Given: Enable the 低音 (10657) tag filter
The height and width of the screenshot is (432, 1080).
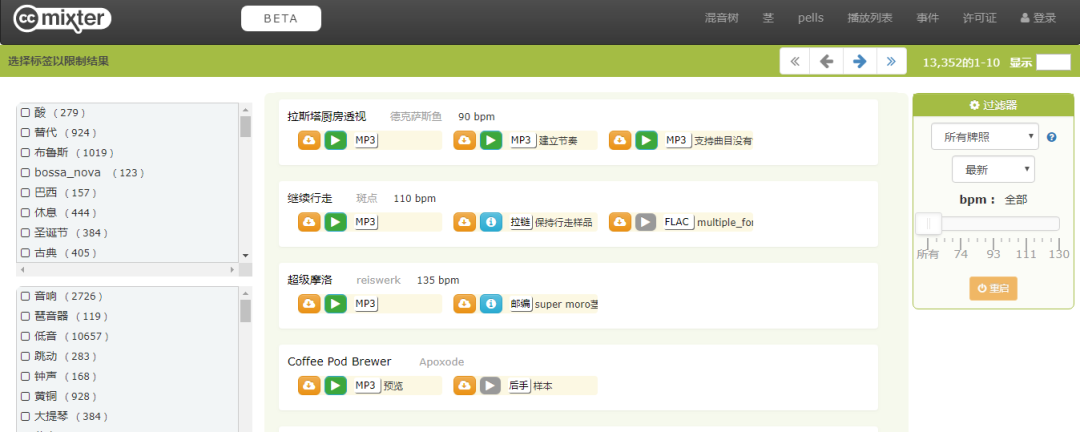Looking at the screenshot, I should (x=25, y=336).
